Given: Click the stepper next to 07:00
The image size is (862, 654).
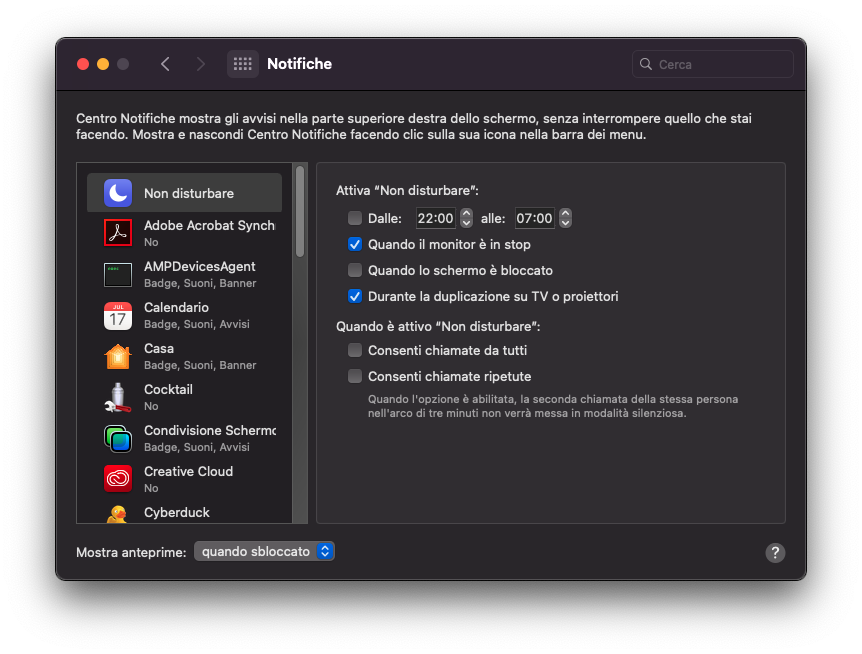Looking at the screenshot, I should (x=565, y=218).
